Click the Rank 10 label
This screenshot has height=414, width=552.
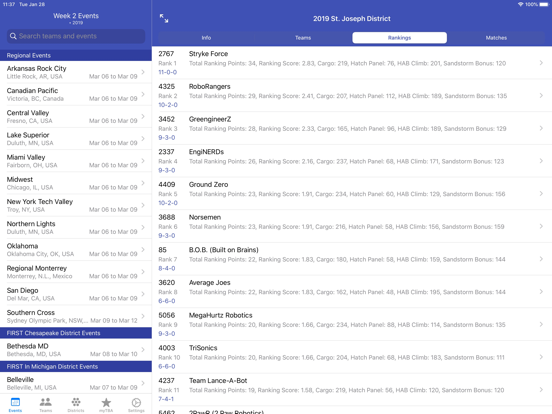[x=169, y=358]
